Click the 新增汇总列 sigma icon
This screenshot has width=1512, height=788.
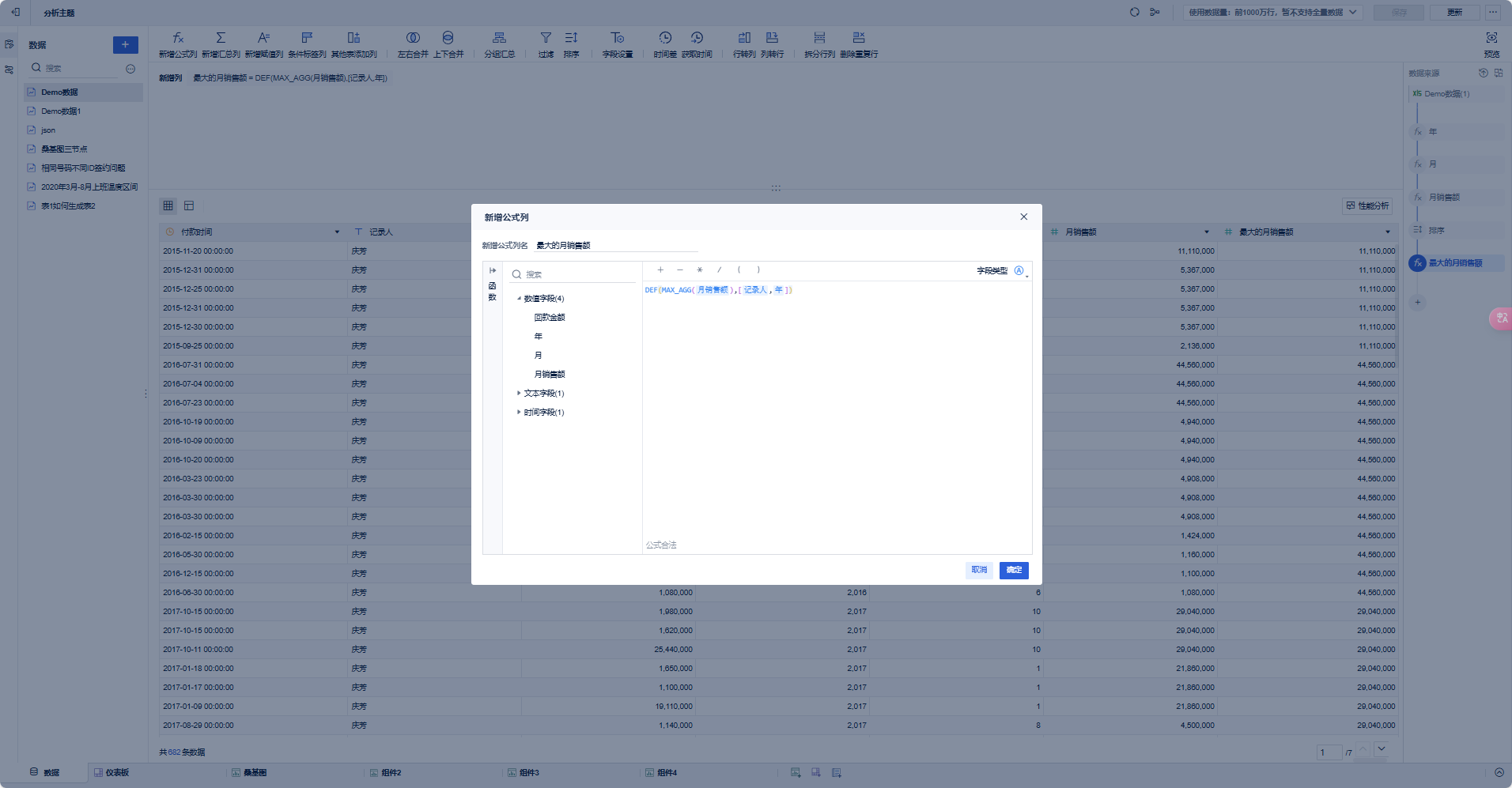(221, 38)
